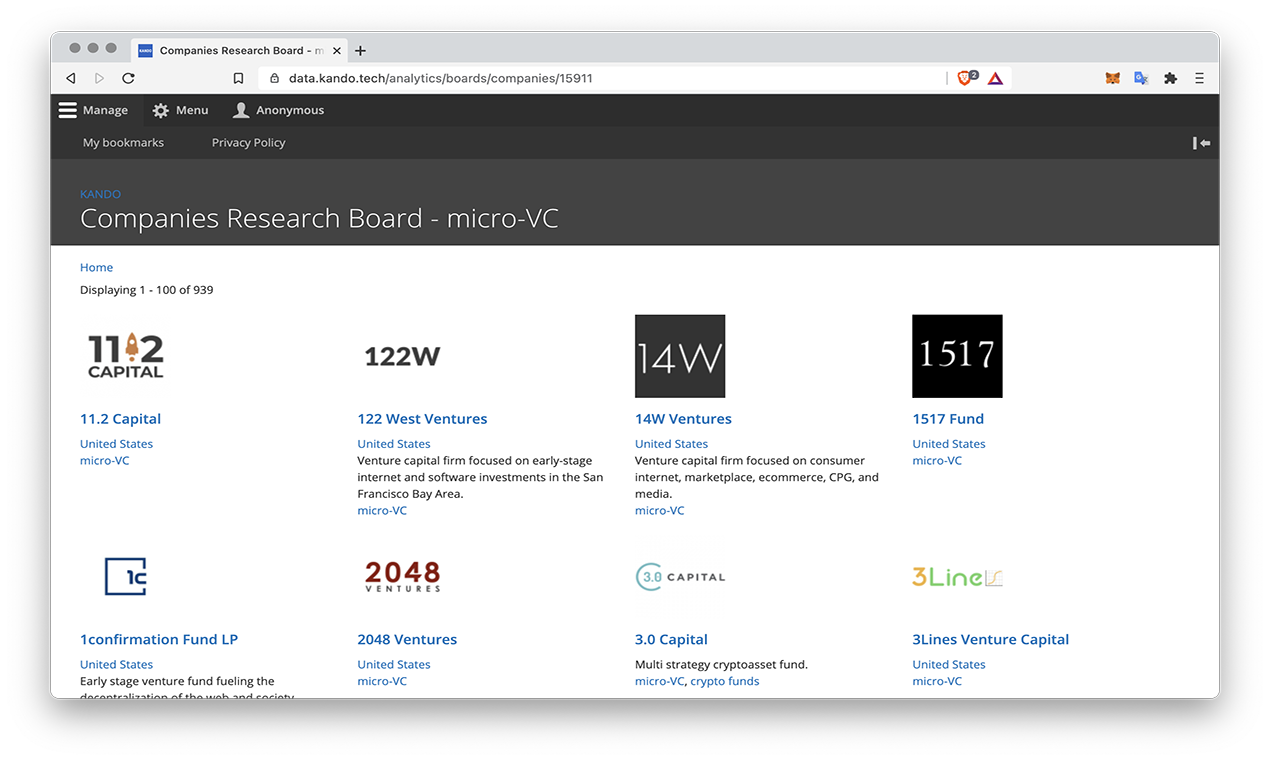Click United States under 3Lines Venture Capital
The width and height of the screenshot is (1270, 760).
(948, 665)
